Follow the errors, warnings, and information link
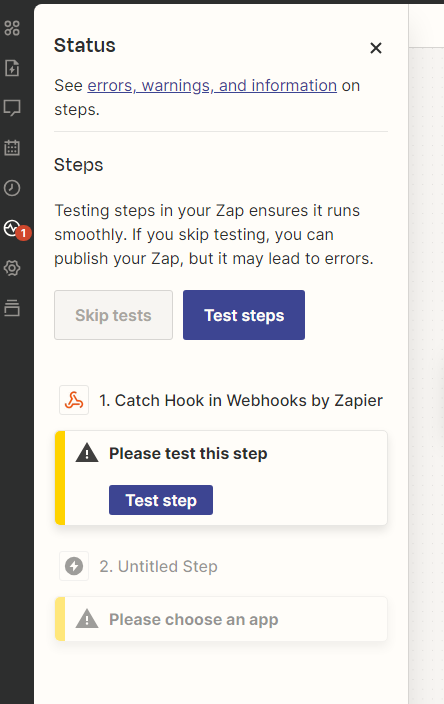 click(x=212, y=85)
